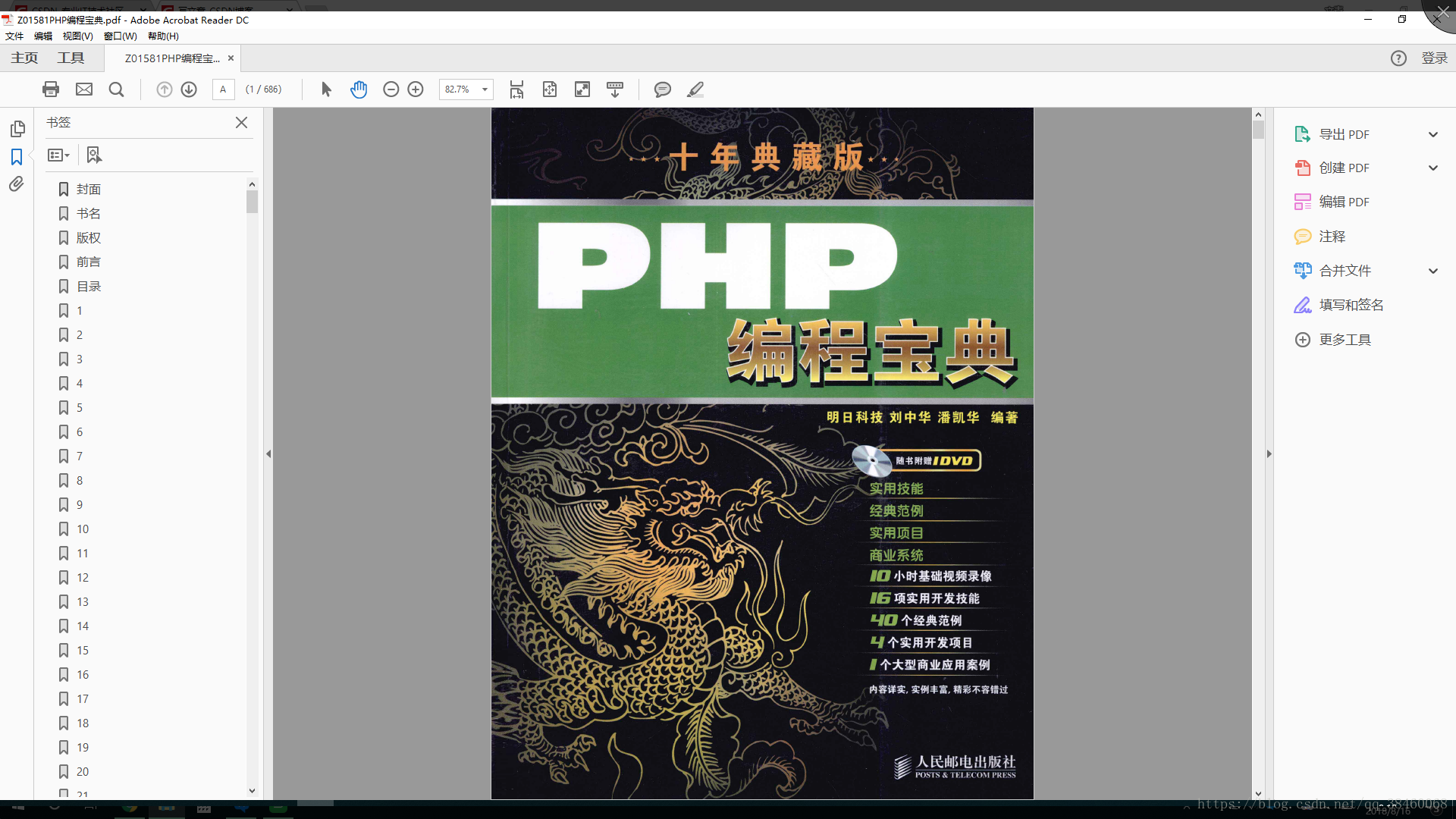Viewport: 1456px width, 819px height.
Task: Close the Z01581PHP document tab
Action: click(231, 58)
